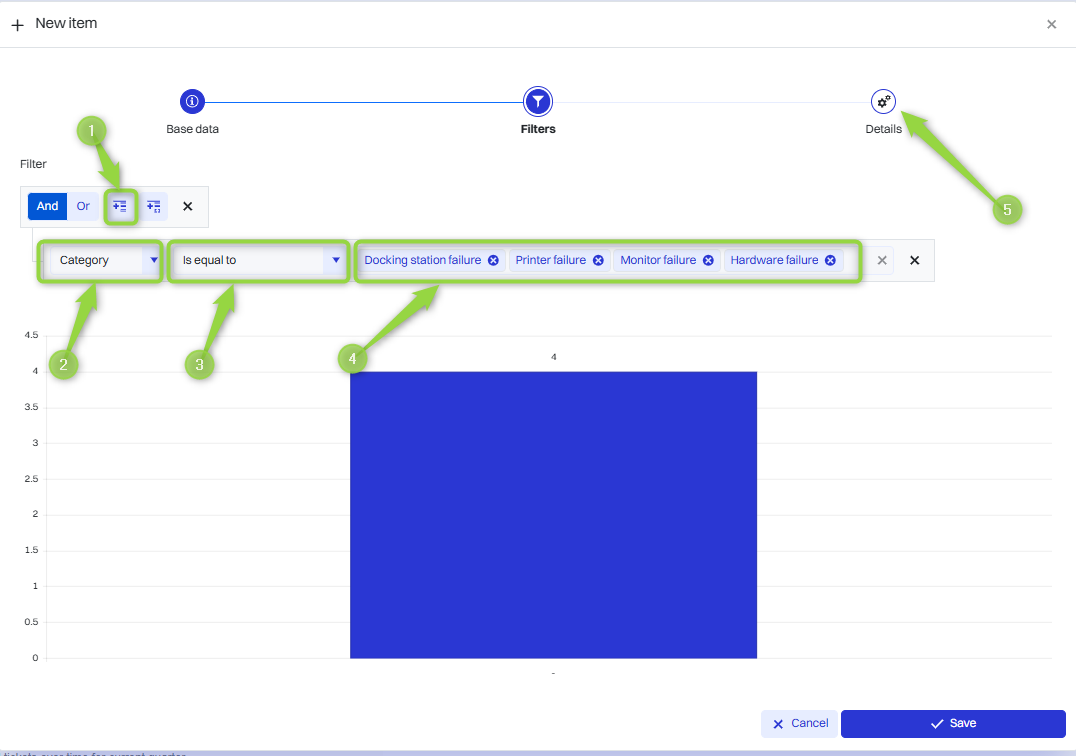1076x756 pixels.
Task: Open the Filters step
Action: [538, 102]
